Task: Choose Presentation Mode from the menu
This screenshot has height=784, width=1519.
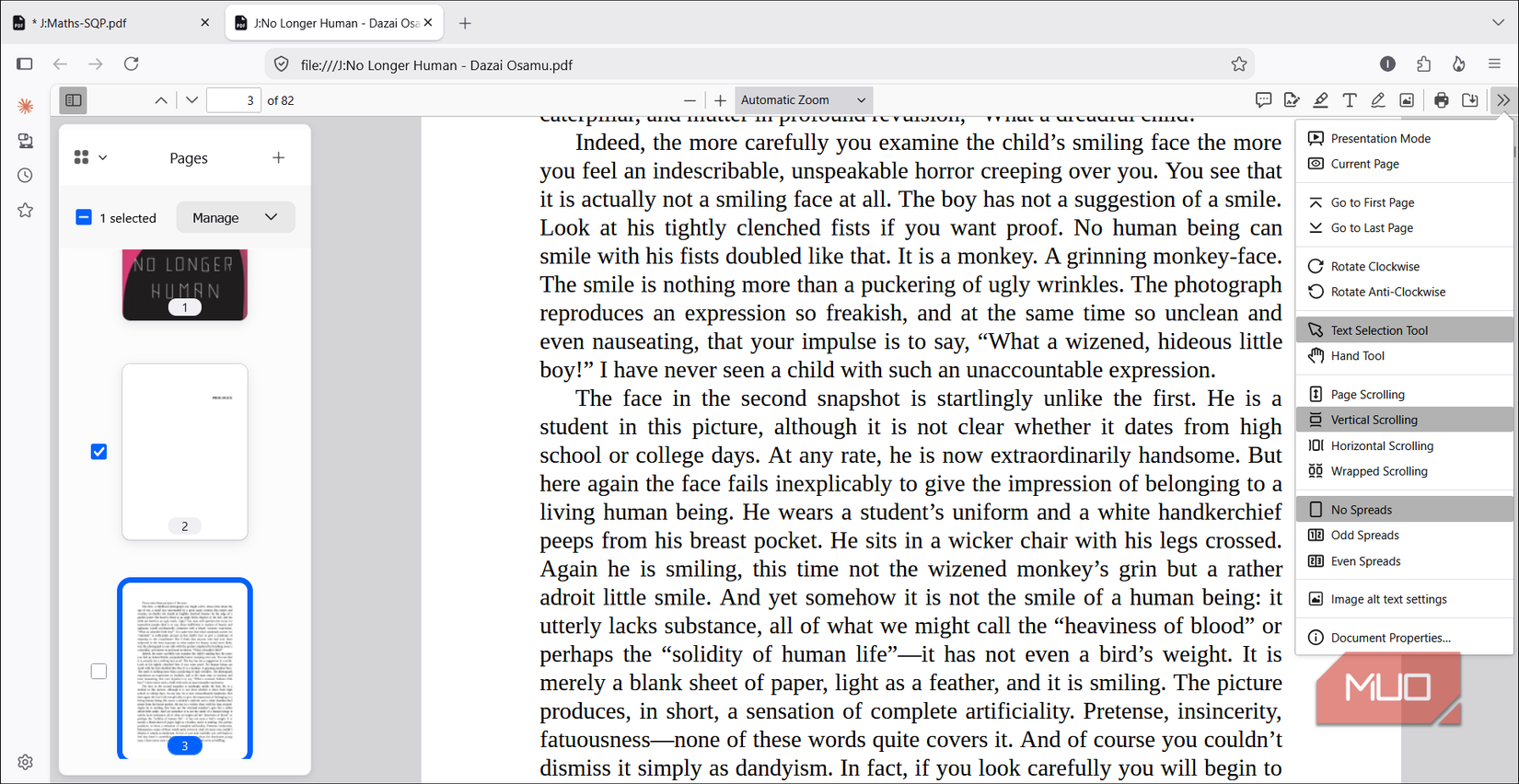Action: pyautogui.click(x=1405, y=138)
